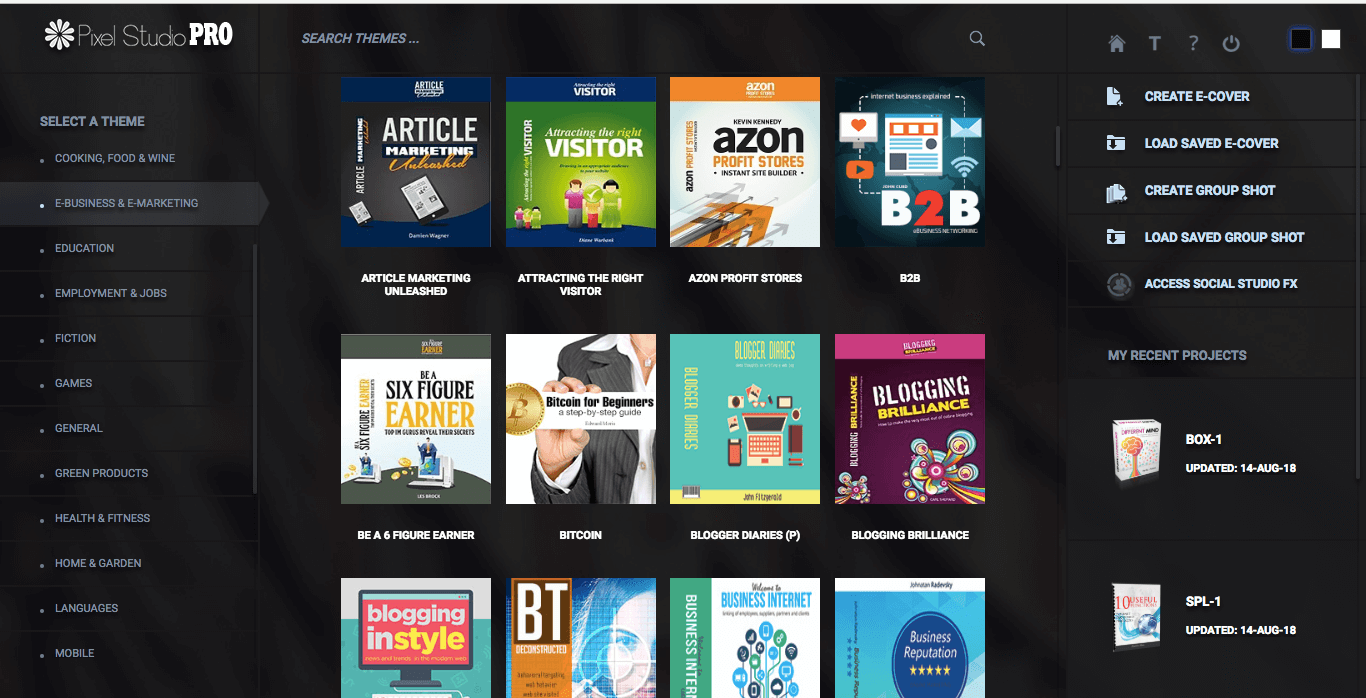
Task: Click the Load Saved Group Shot icon
Action: 1116,237
